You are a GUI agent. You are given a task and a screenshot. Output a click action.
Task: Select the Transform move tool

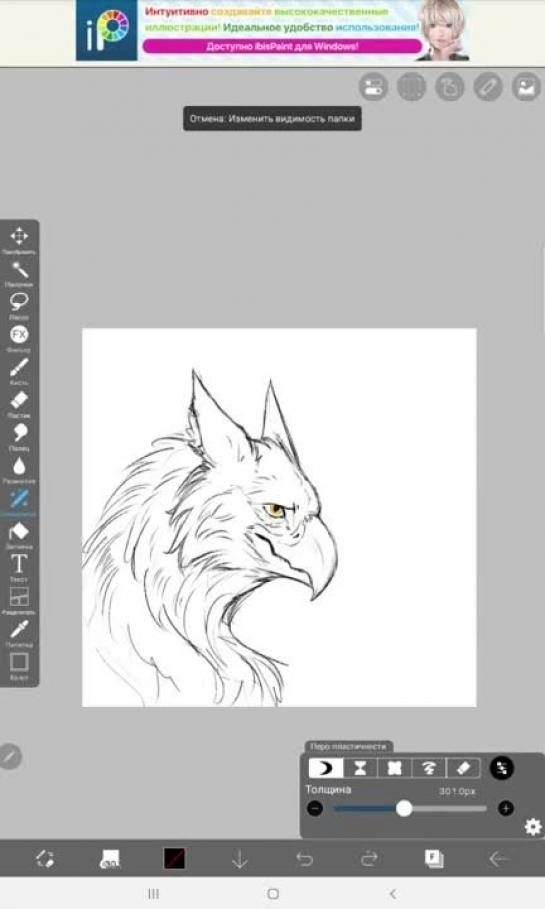[x=19, y=236]
